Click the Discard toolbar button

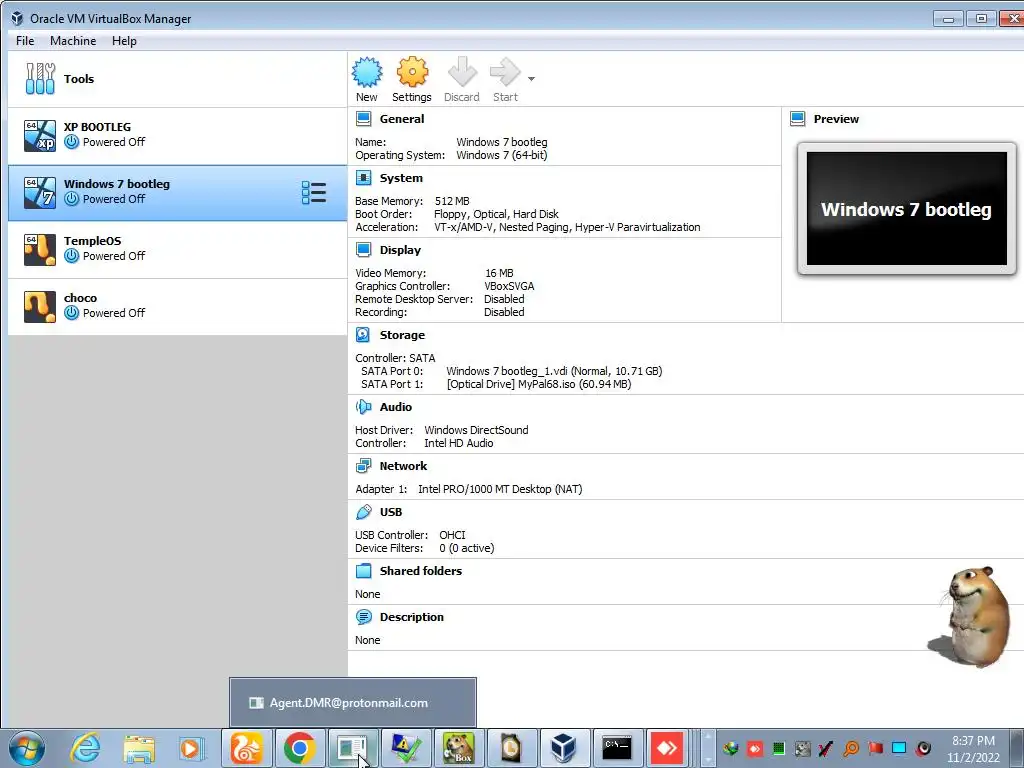point(462,80)
